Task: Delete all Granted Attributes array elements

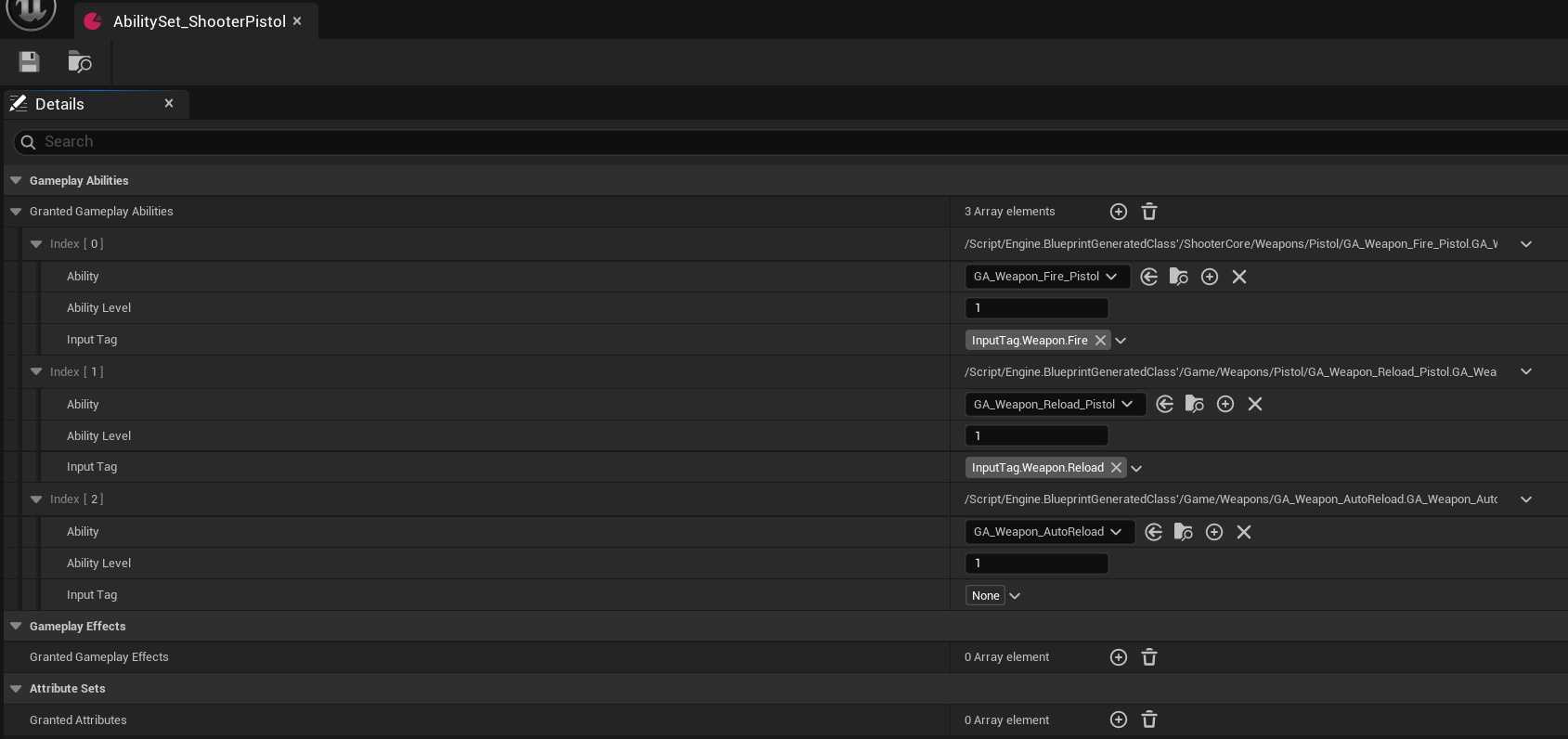Action: click(x=1149, y=720)
